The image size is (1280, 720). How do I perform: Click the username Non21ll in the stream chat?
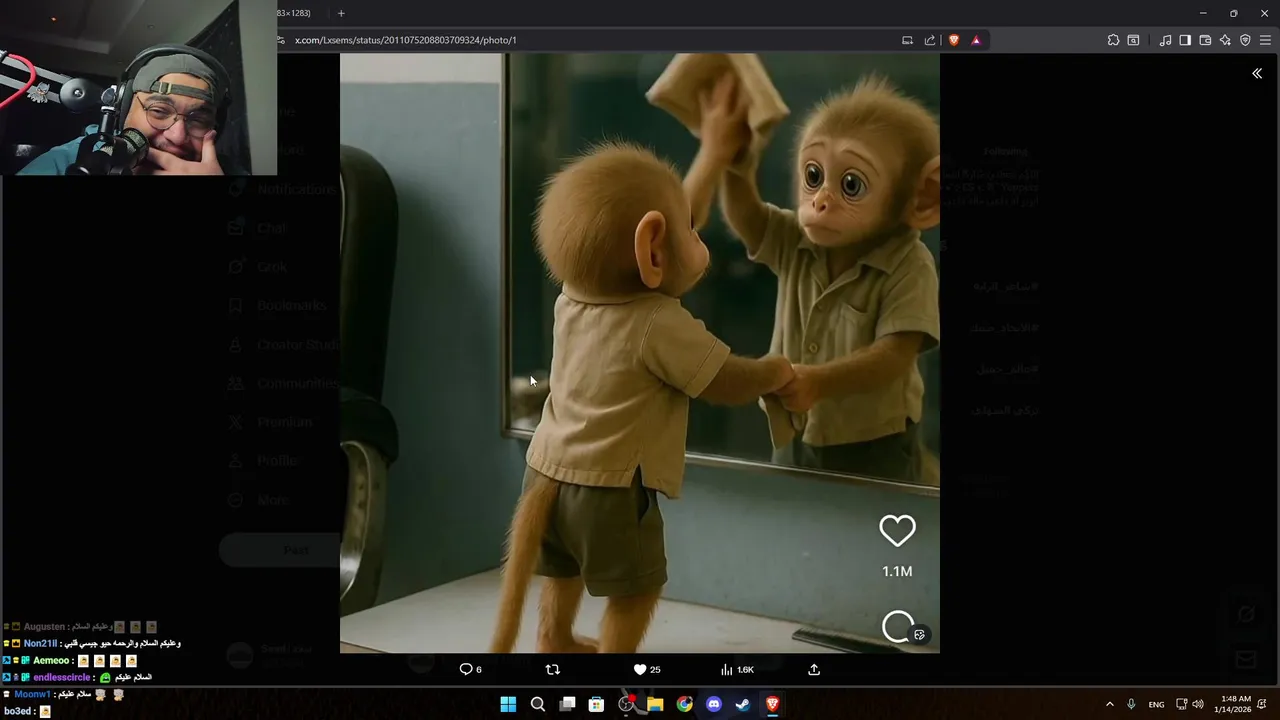click(x=40, y=644)
